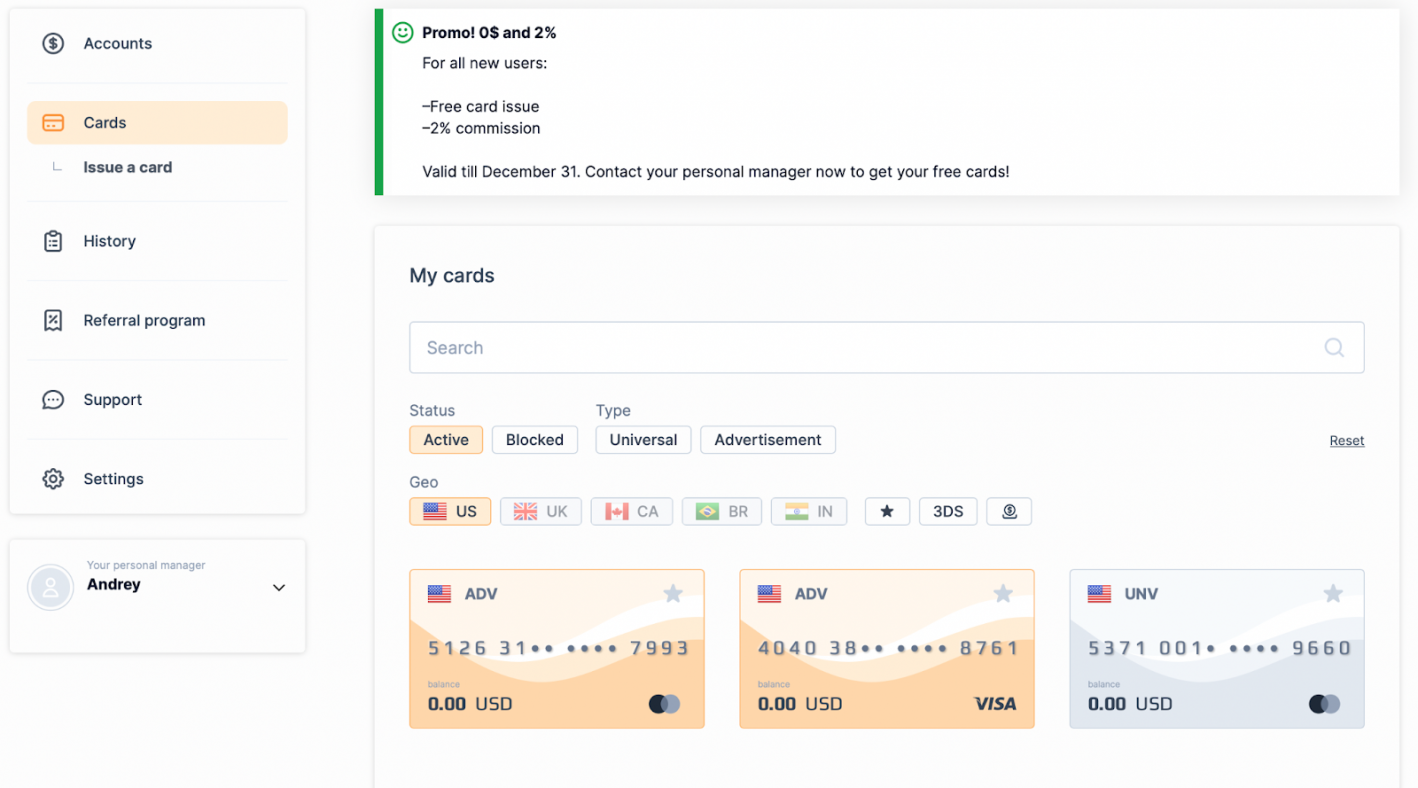The image size is (1418, 788).
Task: Click the History clipboard icon
Action: [53, 241]
